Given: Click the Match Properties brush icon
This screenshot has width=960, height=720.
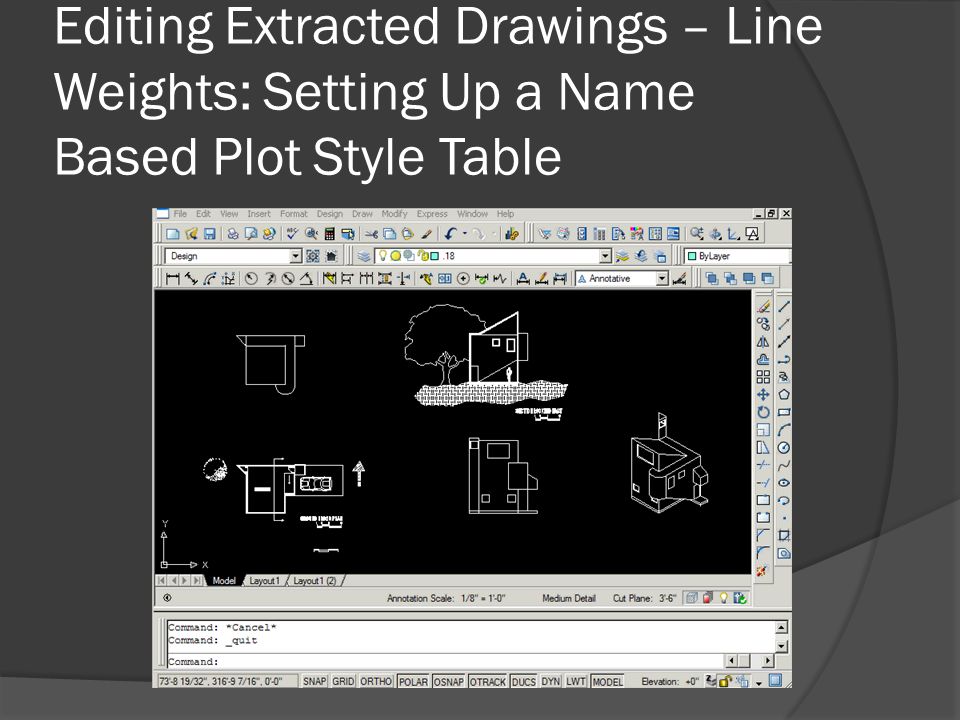Looking at the screenshot, I should tap(427, 234).
